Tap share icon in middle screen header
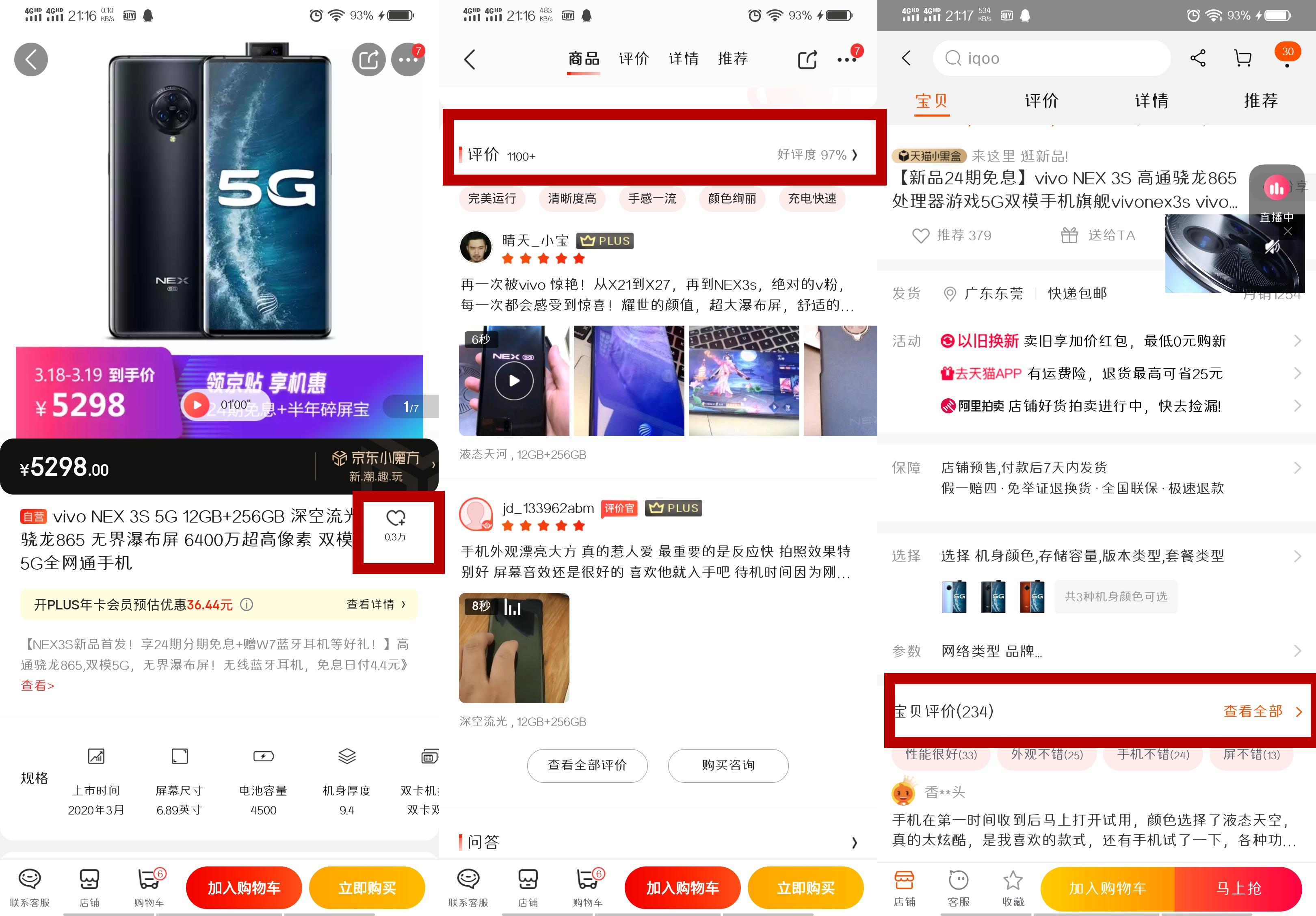Screen dimensions: 1316x916 (807, 59)
